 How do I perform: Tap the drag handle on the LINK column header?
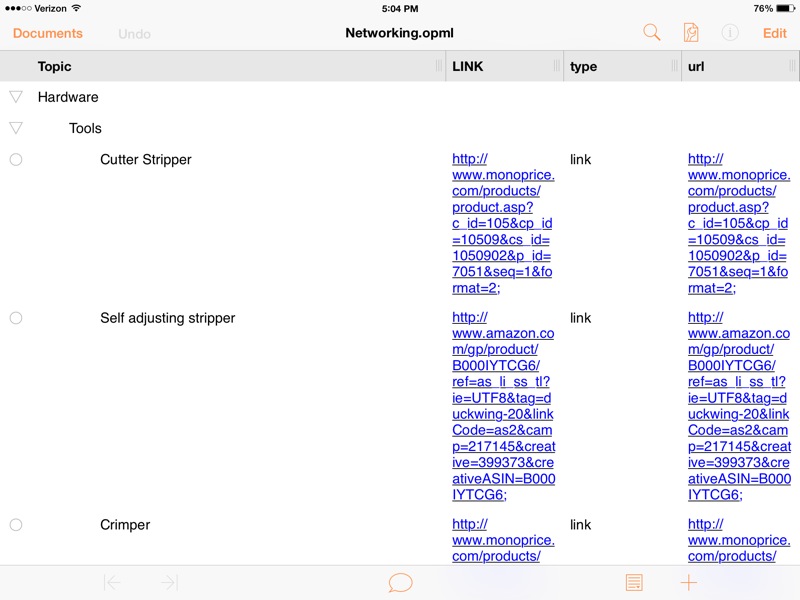[x=557, y=66]
